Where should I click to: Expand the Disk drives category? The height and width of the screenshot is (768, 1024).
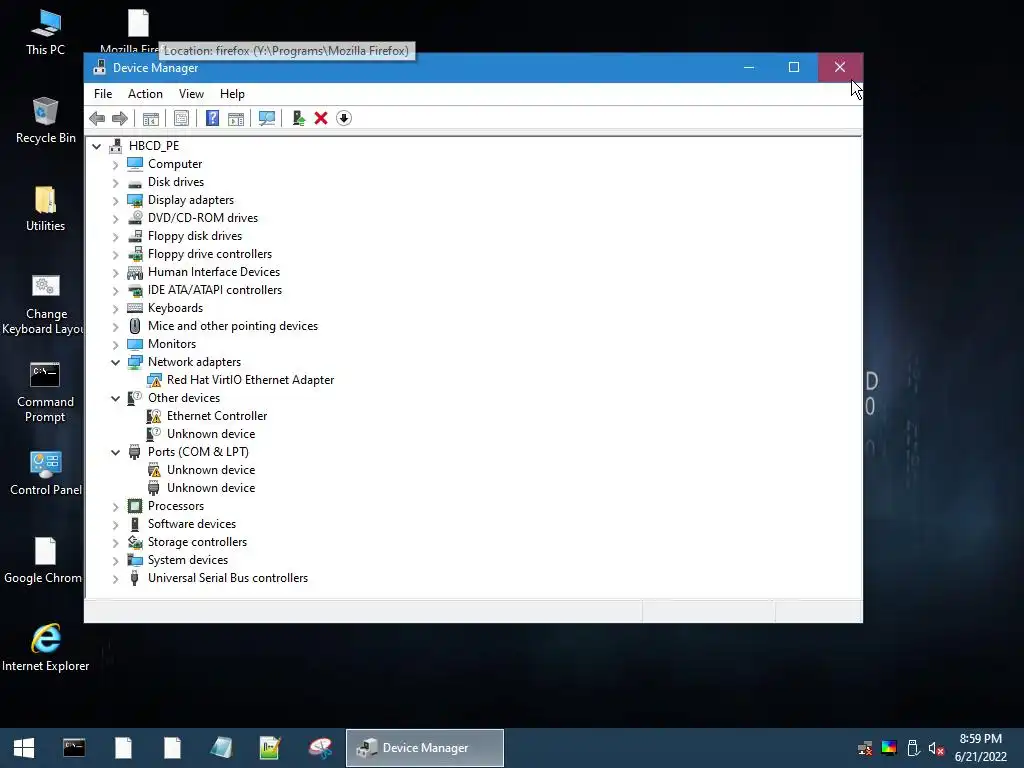pos(116,183)
